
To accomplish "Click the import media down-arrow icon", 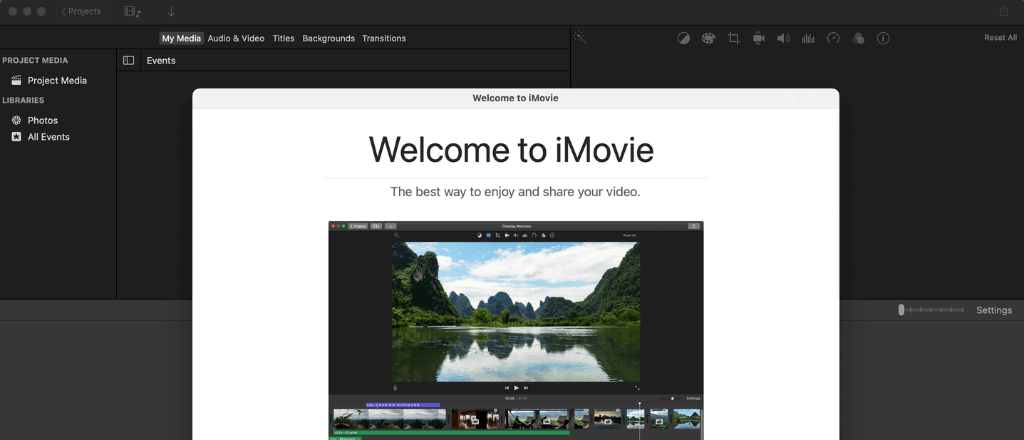I will 171,11.
